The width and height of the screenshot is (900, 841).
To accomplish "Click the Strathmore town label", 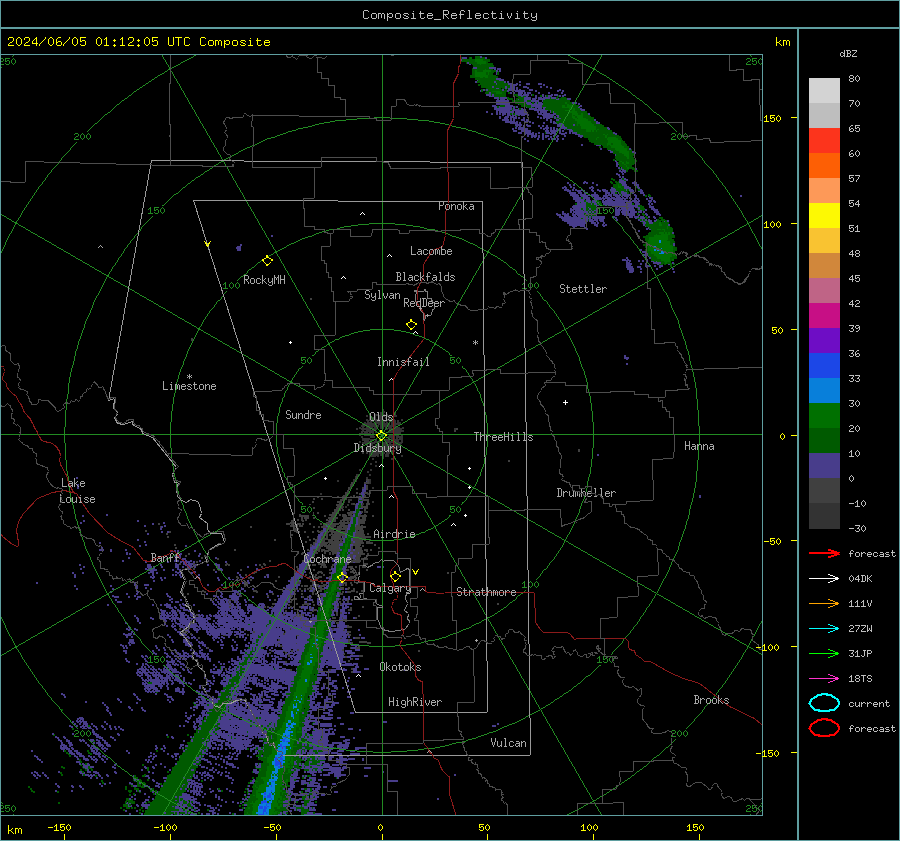I will pyautogui.click(x=486, y=592).
